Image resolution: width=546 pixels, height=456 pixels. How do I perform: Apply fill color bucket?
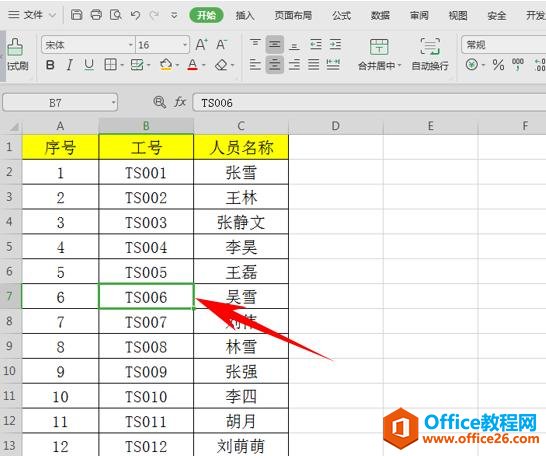click(x=166, y=65)
